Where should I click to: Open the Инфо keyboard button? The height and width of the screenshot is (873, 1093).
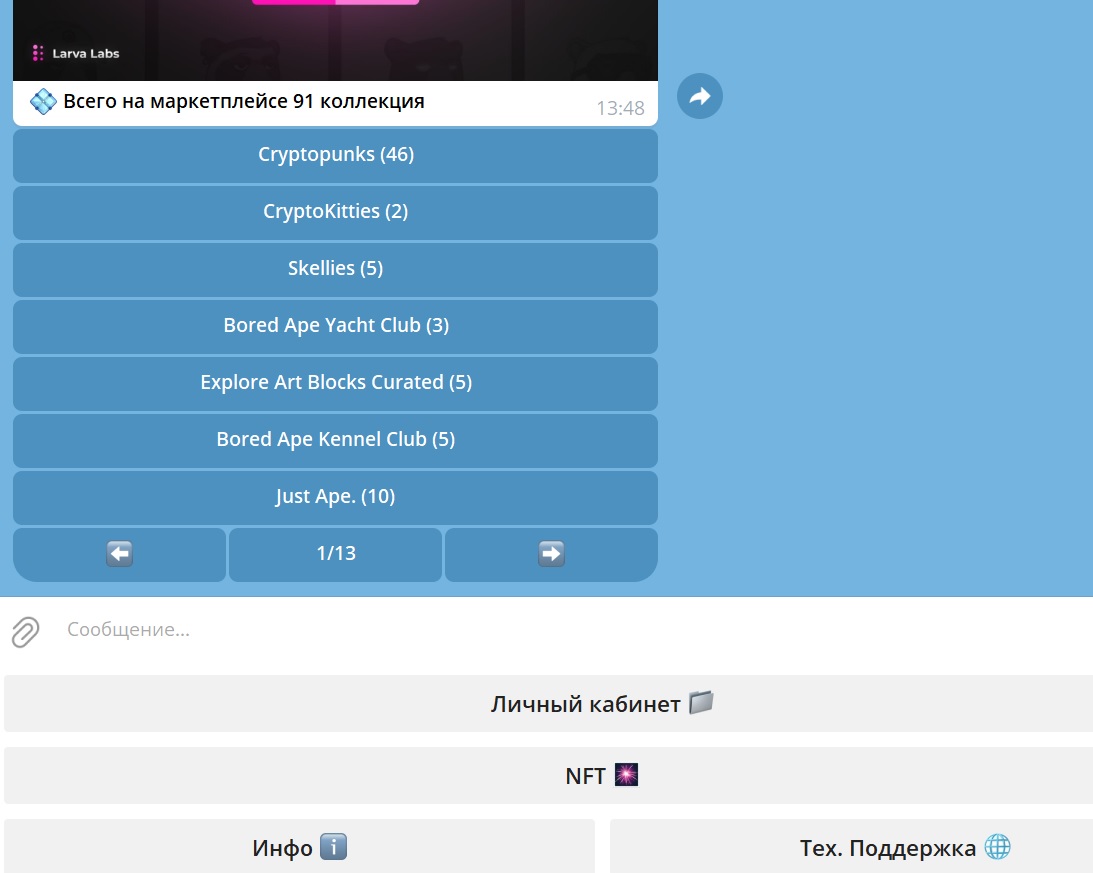pyautogui.click(x=300, y=847)
